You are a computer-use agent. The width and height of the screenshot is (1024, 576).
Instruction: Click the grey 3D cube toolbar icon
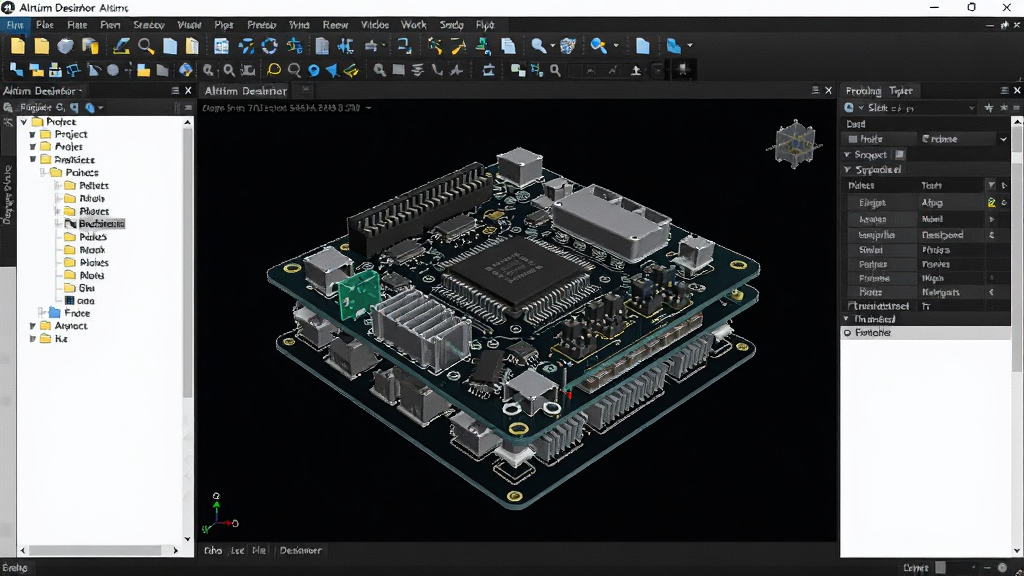[x=65, y=46]
